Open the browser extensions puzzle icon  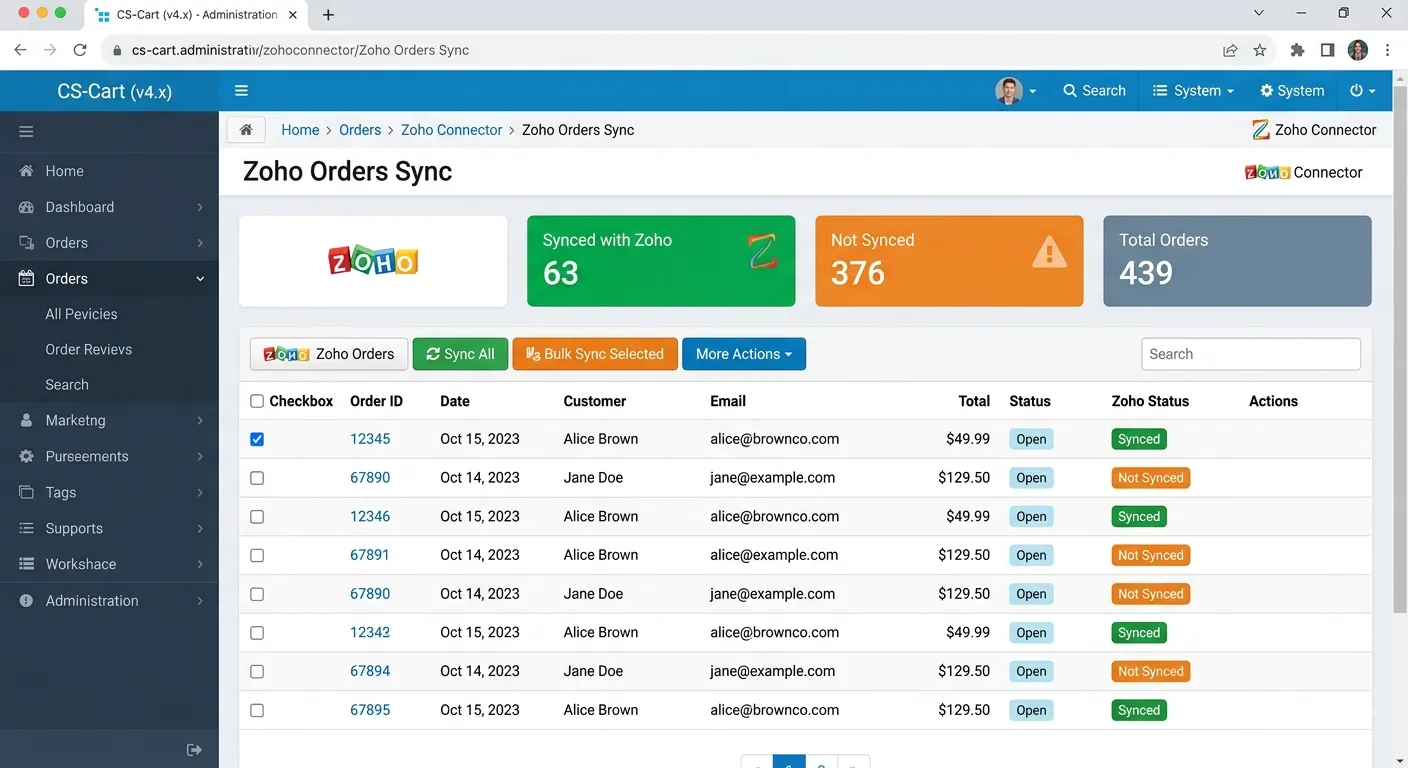coord(1297,50)
